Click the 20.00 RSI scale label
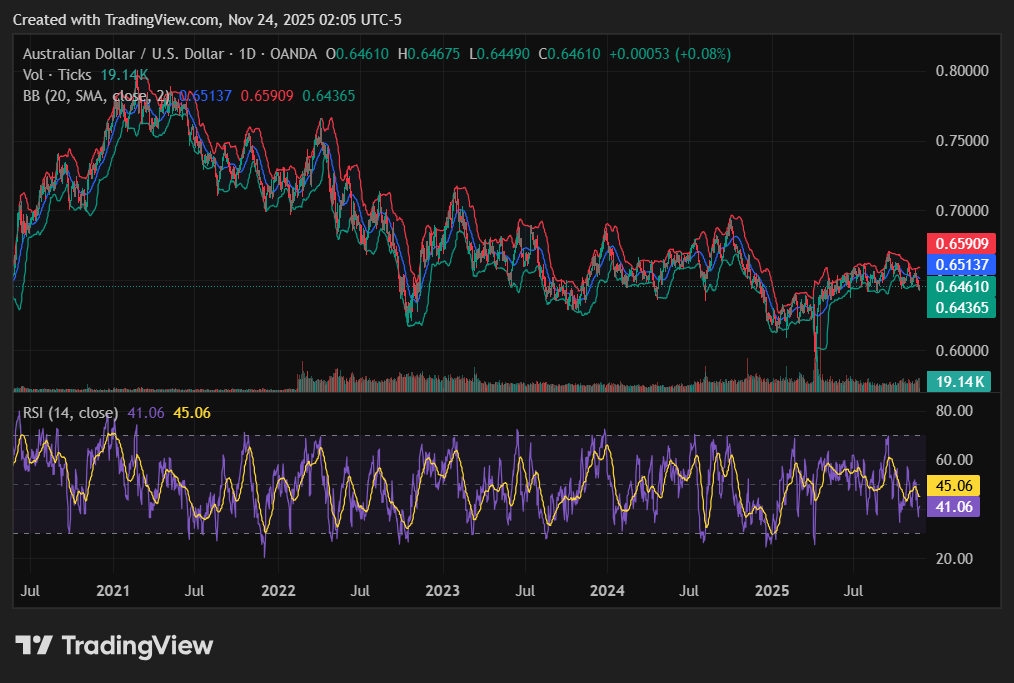 [953, 559]
